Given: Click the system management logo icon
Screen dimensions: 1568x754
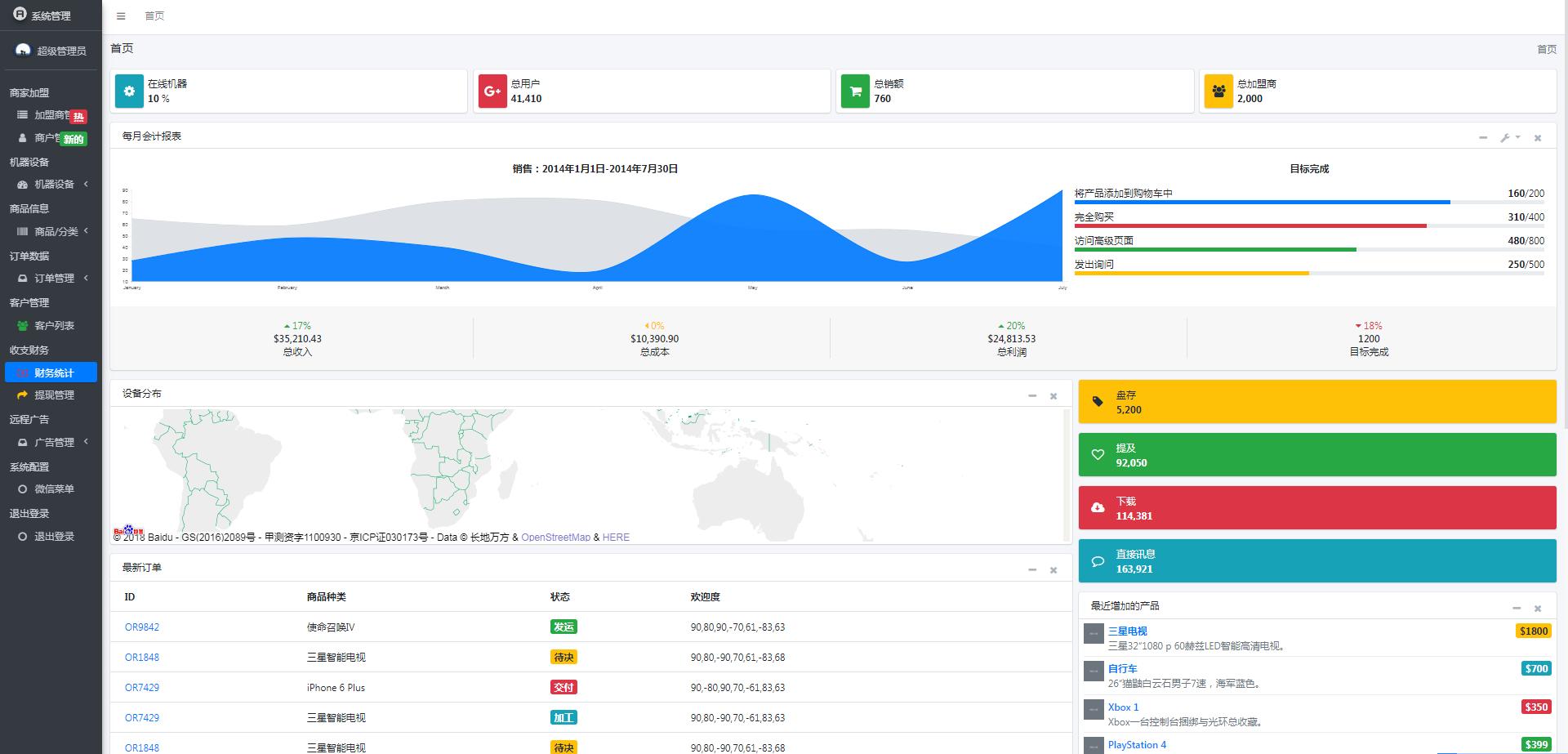Looking at the screenshot, I should [x=20, y=14].
